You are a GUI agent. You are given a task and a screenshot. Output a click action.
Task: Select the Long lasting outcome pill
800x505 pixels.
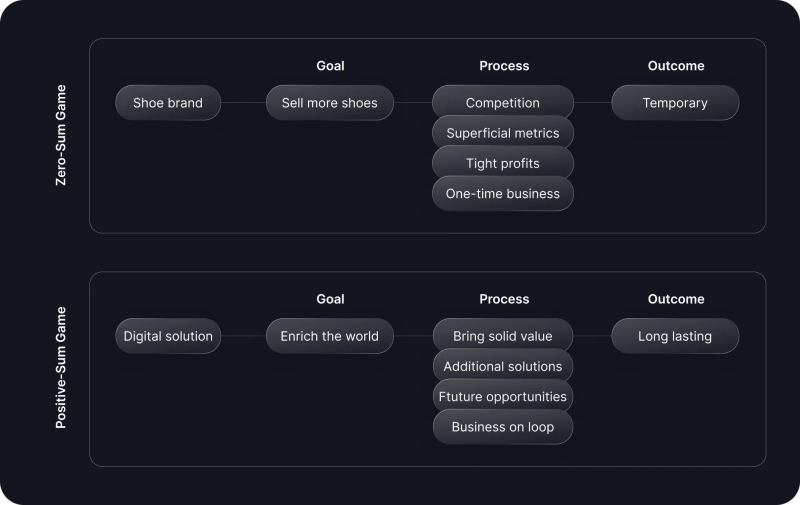(x=675, y=336)
